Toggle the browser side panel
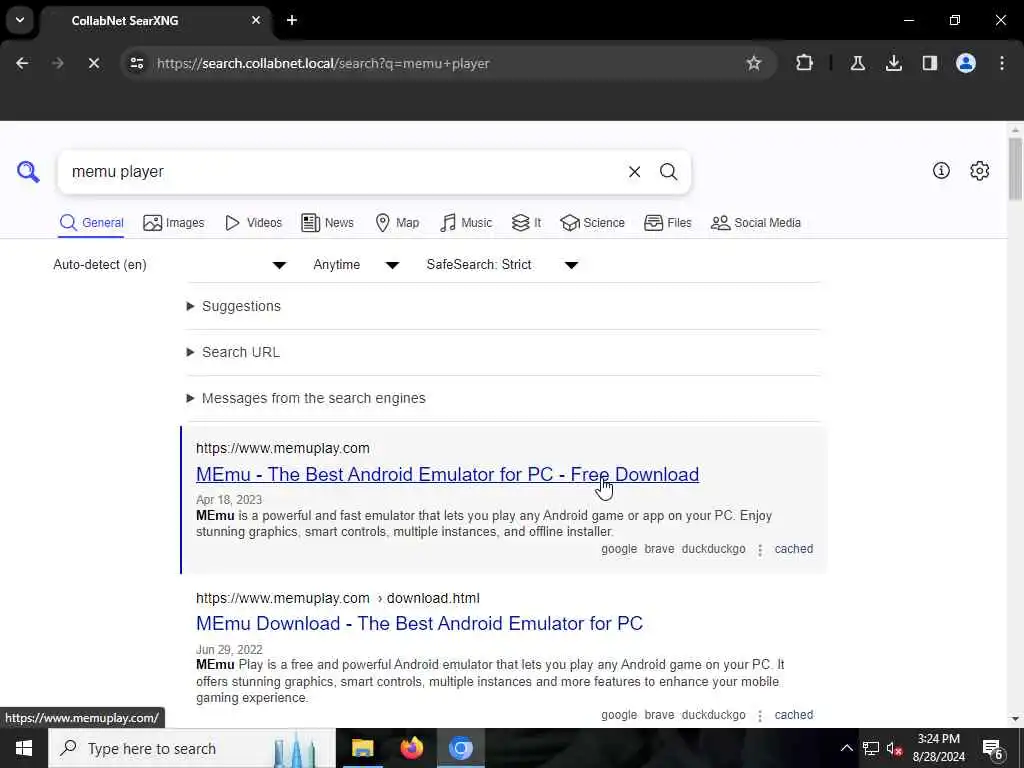 [x=929, y=63]
